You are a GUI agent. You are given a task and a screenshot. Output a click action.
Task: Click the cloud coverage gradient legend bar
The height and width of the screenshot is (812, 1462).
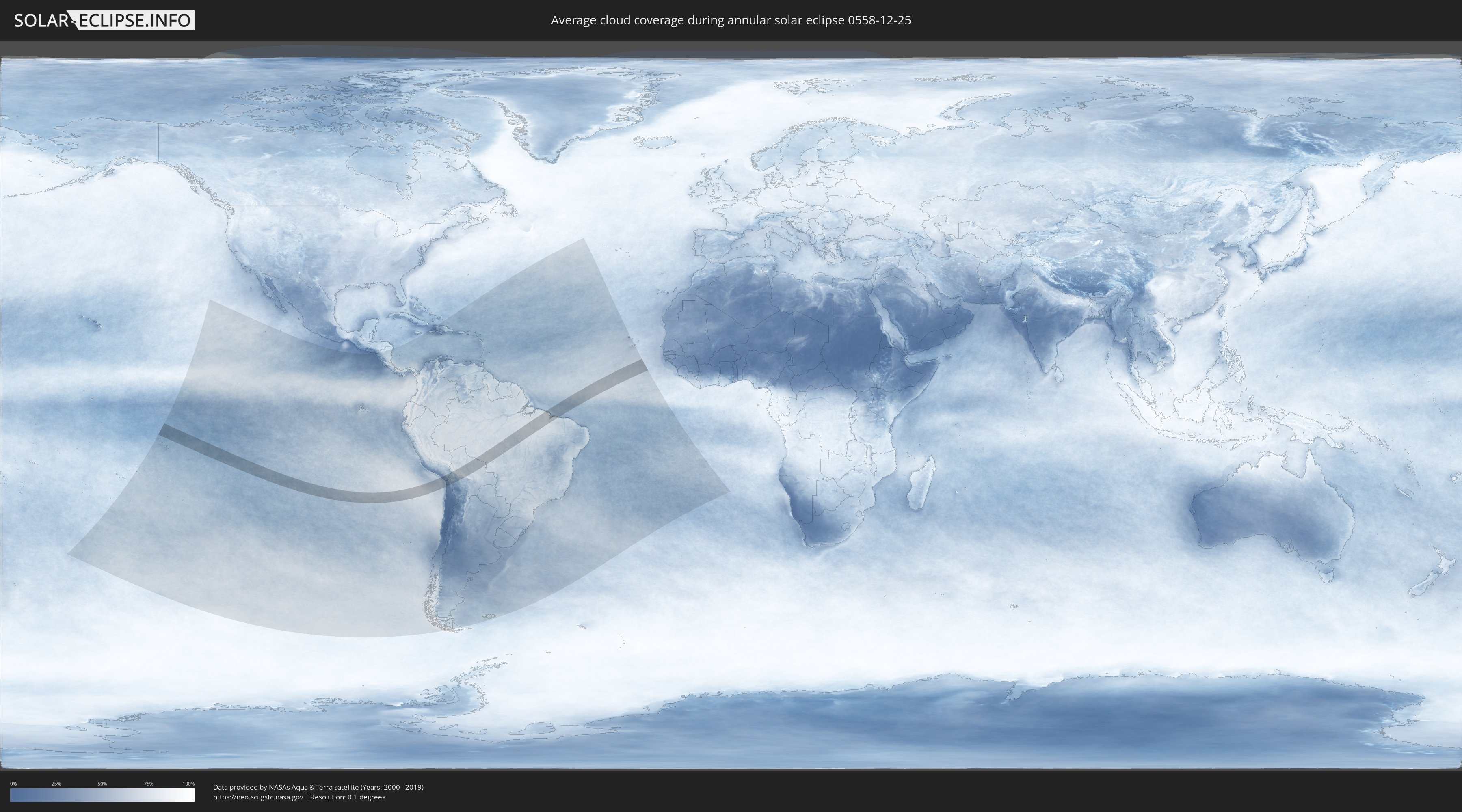point(102,795)
